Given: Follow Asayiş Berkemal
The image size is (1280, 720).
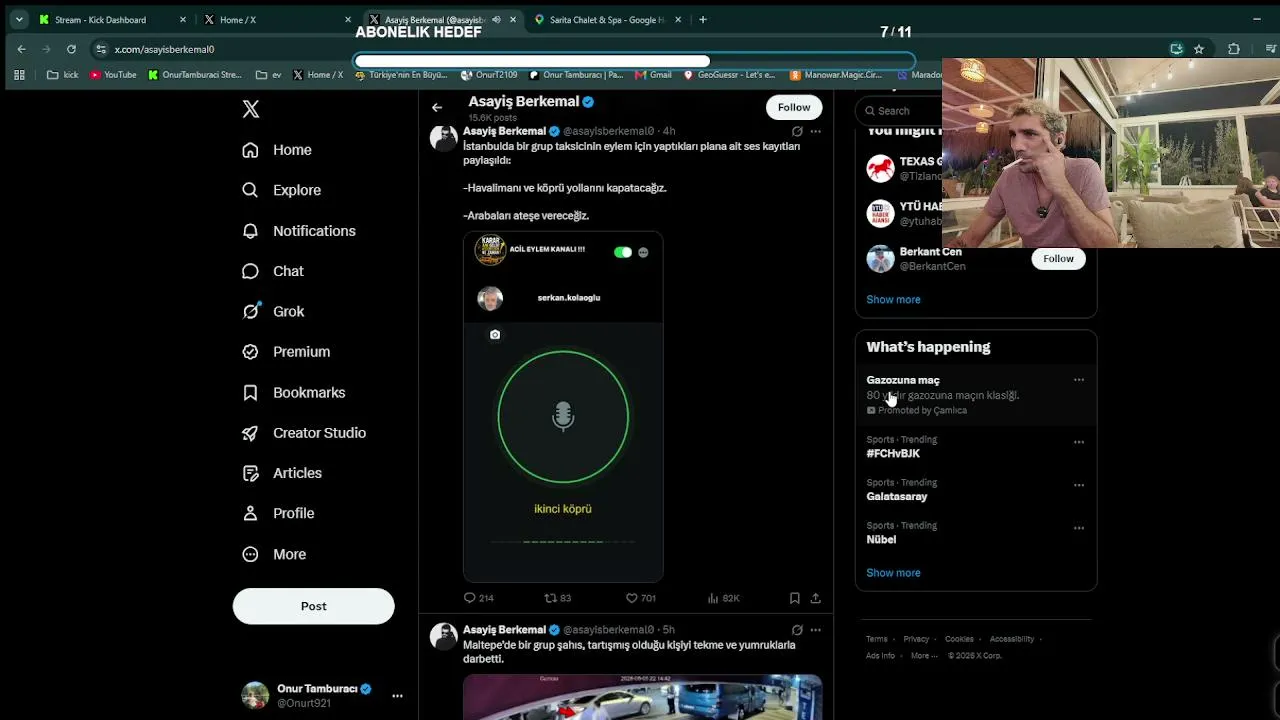Looking at the screenshot, I should [794, 107].
